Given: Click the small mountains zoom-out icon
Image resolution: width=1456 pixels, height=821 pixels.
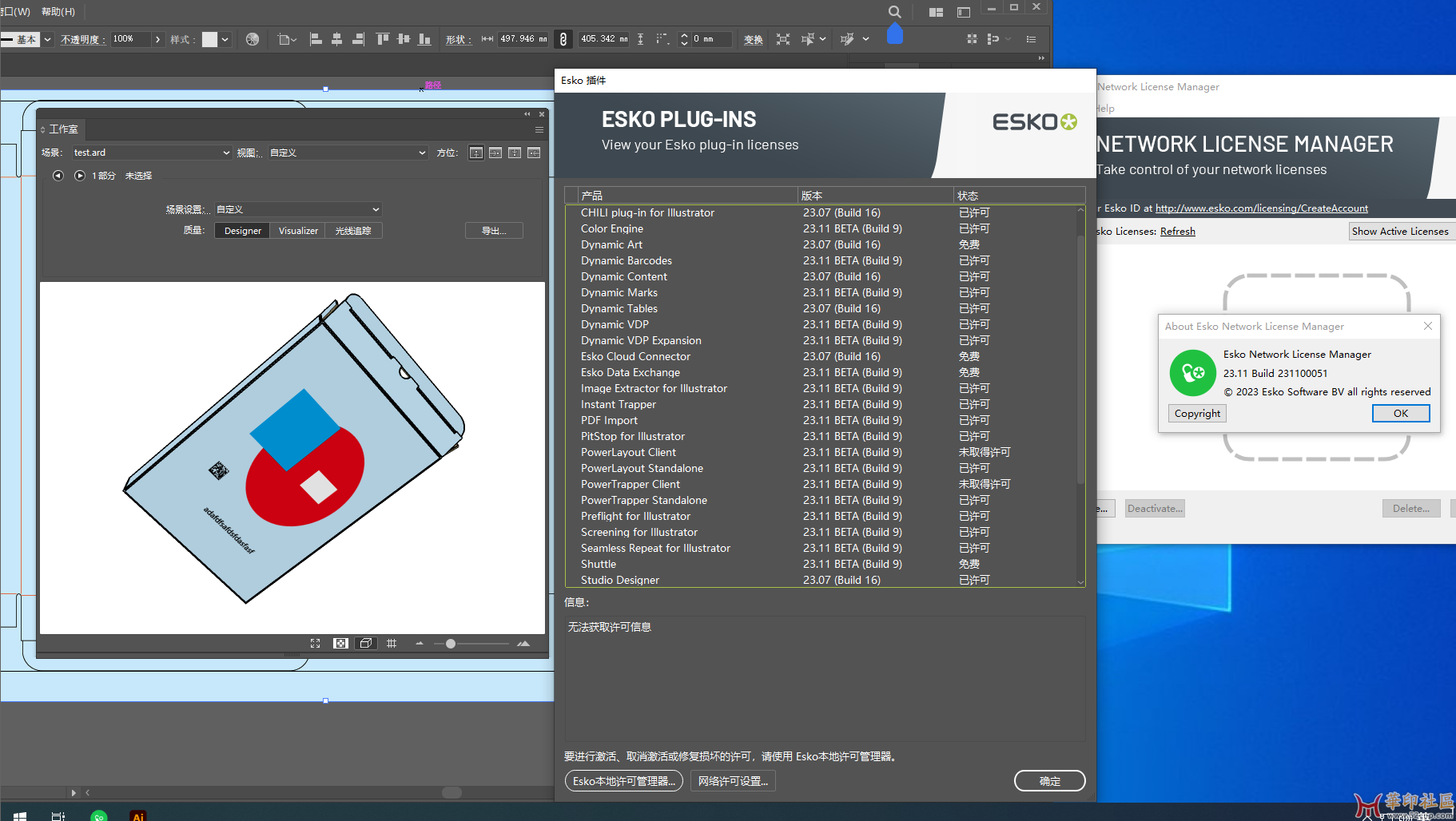Looking at the screenshot, I should 420,643.
